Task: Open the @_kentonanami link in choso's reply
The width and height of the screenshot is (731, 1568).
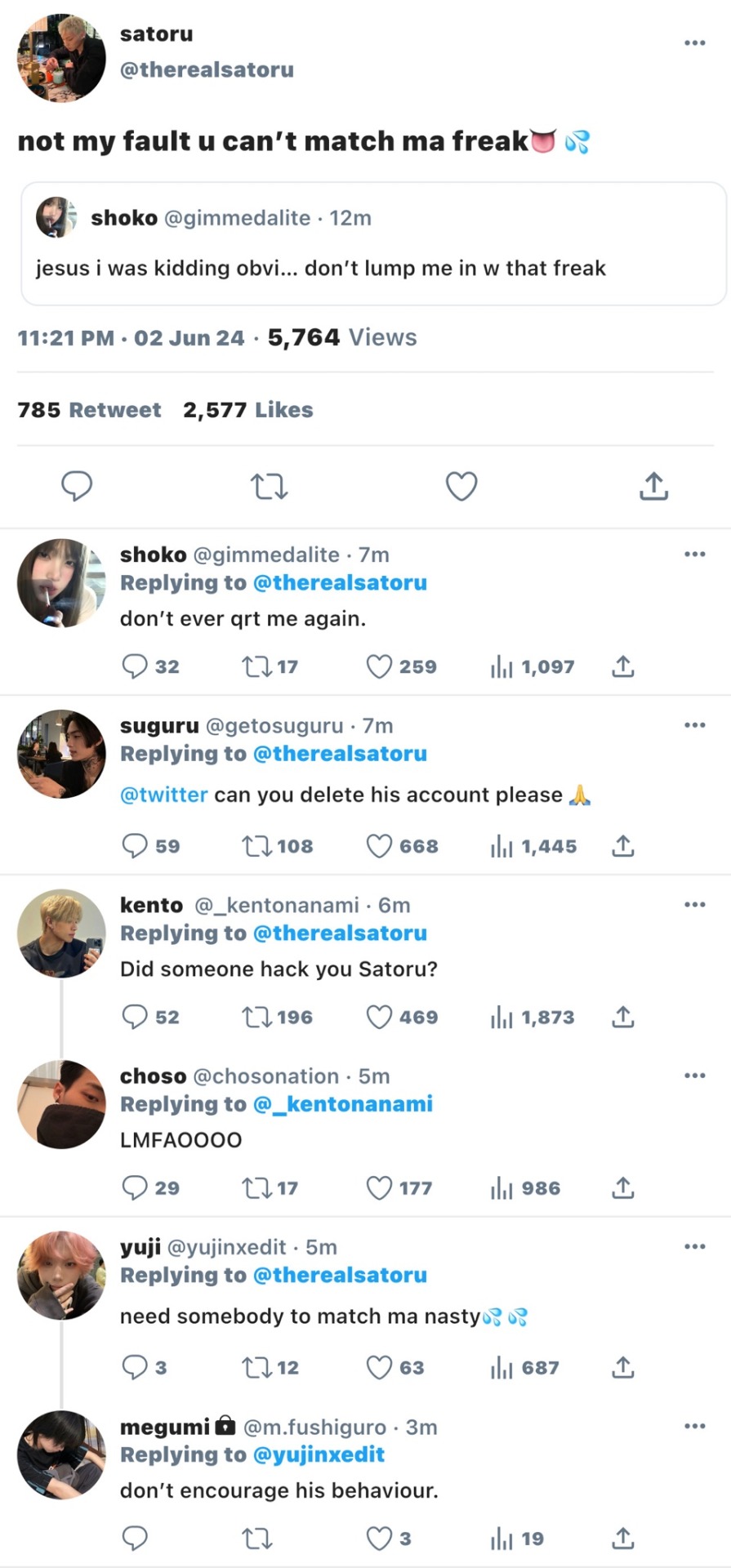Action: (x=343, y=1104)
